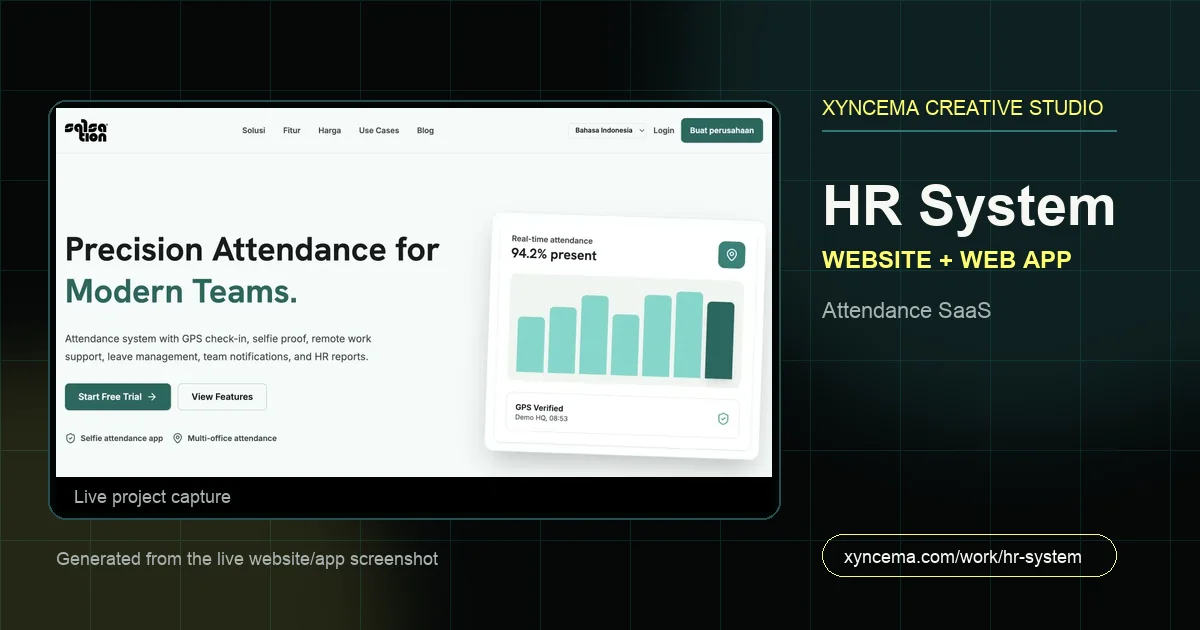Click the "Modern Teams." green heading
Viewport: 1200px width, 630px height.
tap(181, 292)
